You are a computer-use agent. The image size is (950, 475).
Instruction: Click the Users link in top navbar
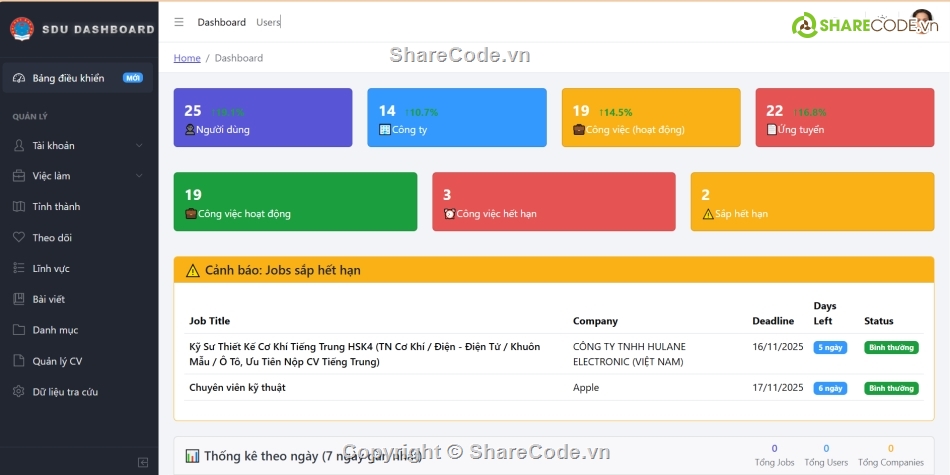pos(268,22)
